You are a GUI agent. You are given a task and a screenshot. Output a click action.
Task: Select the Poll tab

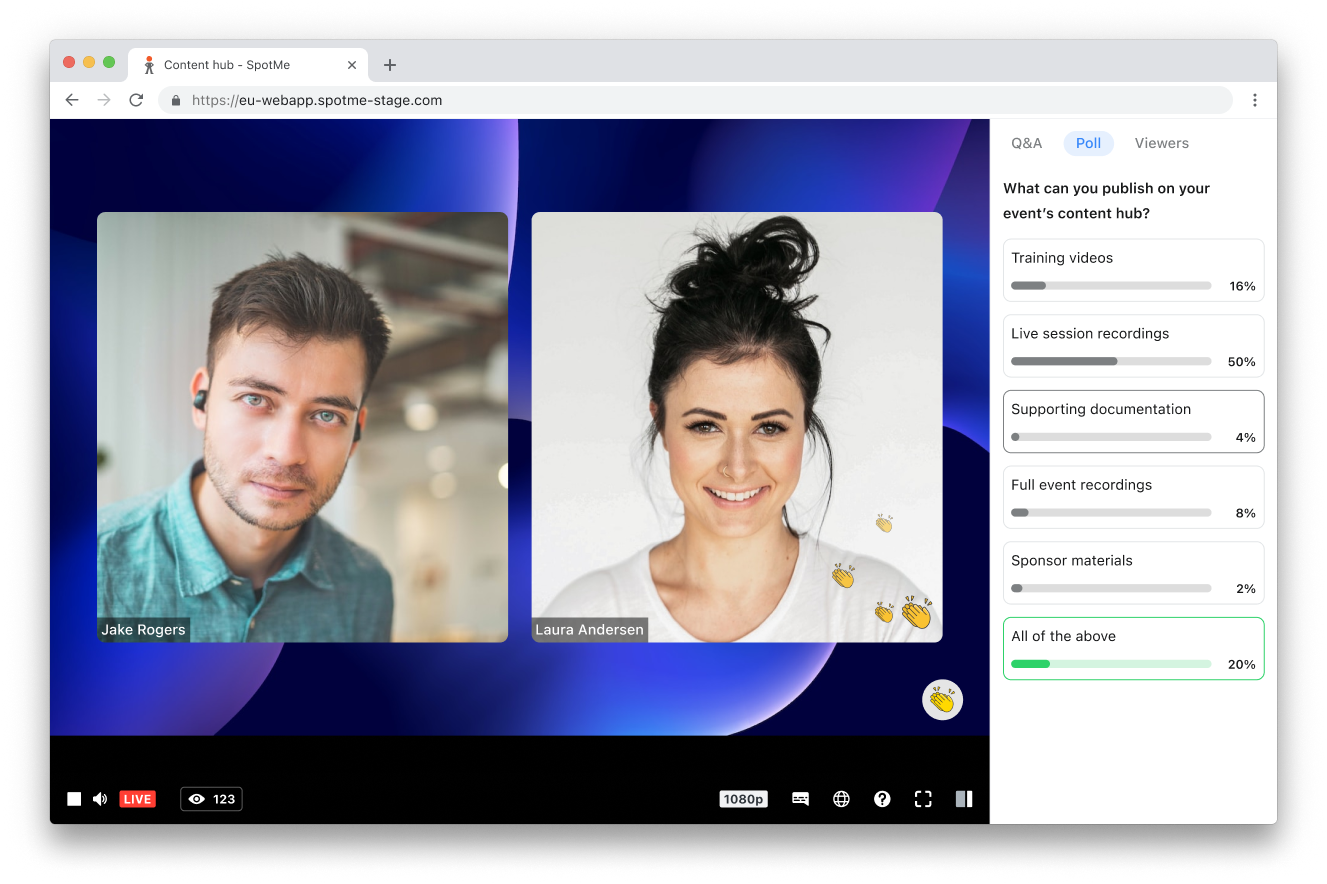click(1089, 143)
